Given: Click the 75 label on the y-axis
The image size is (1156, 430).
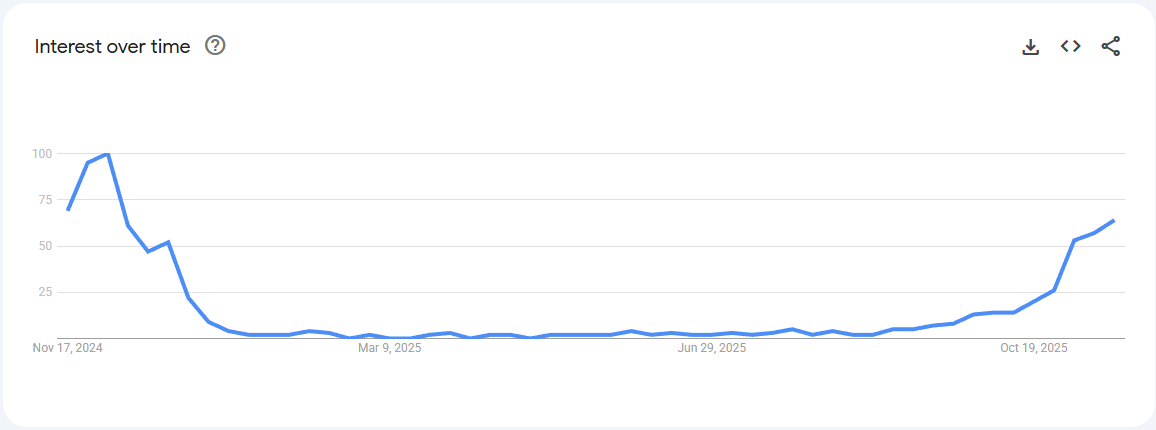Looking at the screenshot, I should (44, 199).
